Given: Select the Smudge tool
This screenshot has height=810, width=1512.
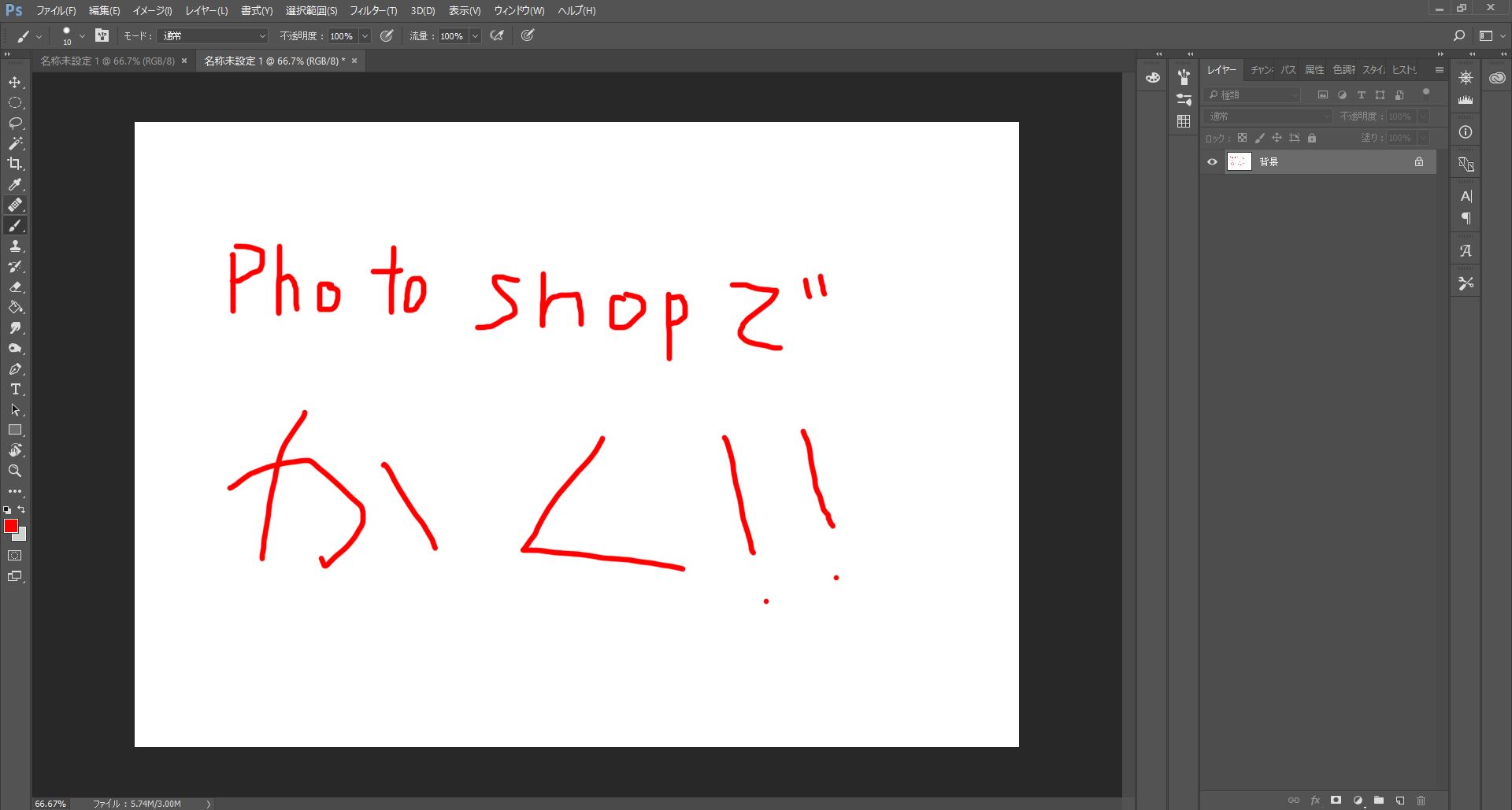Looking at the screenshot, I should click(15, 328).
